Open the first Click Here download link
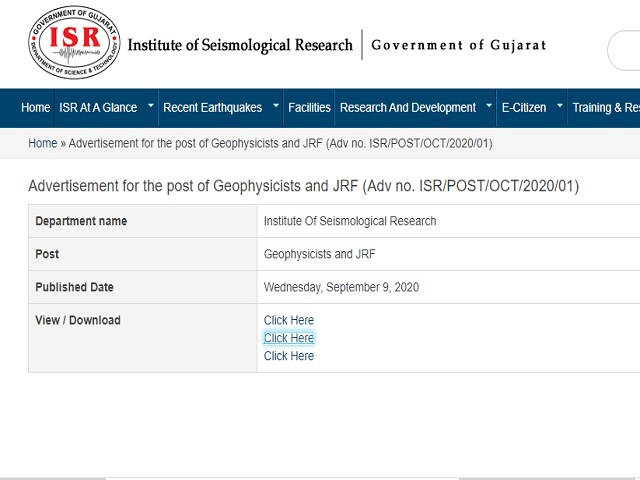640x480 pixels. coord(289,320)
